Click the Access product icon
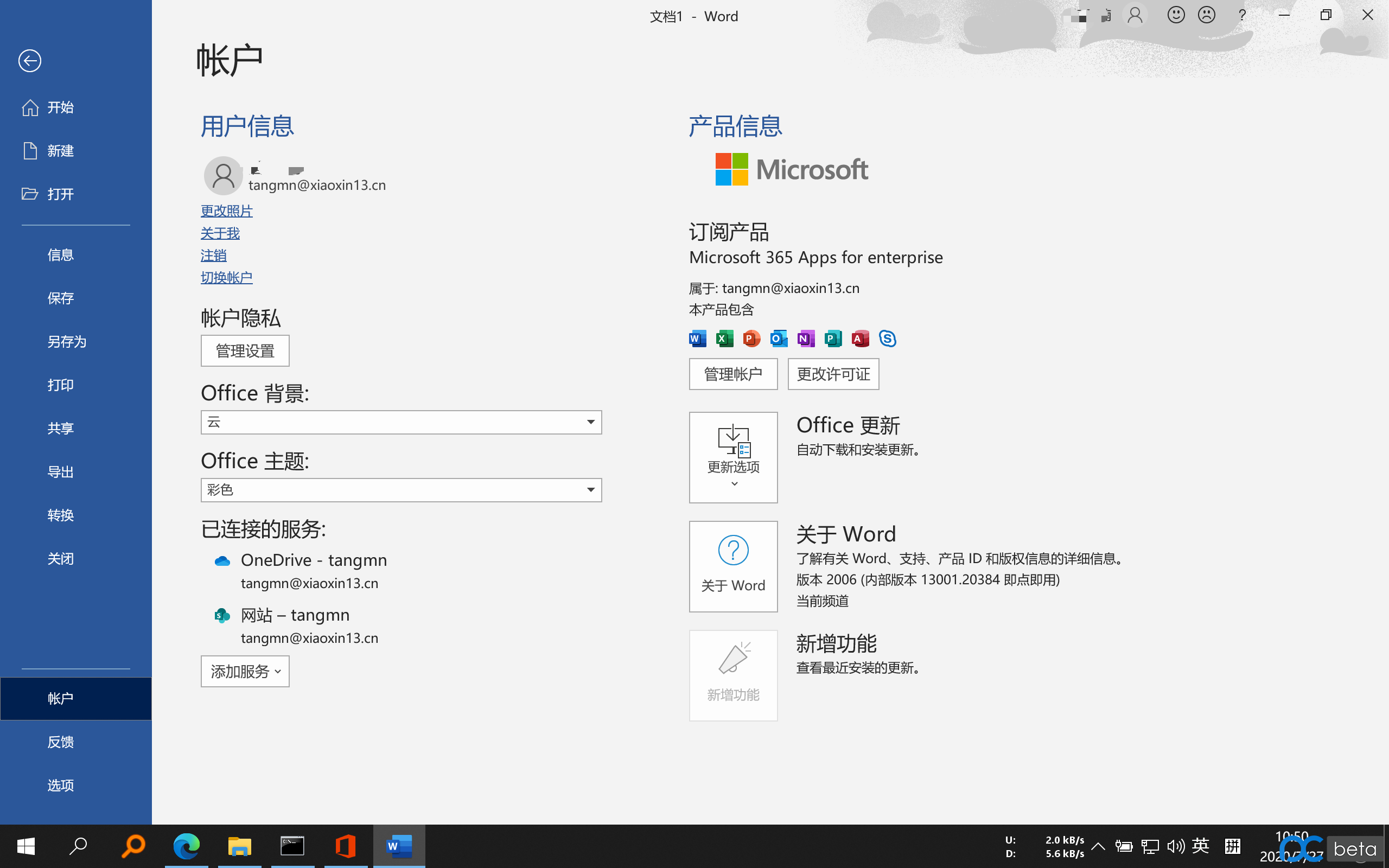Screen dimensions: 1389x868 pos(861,339)
